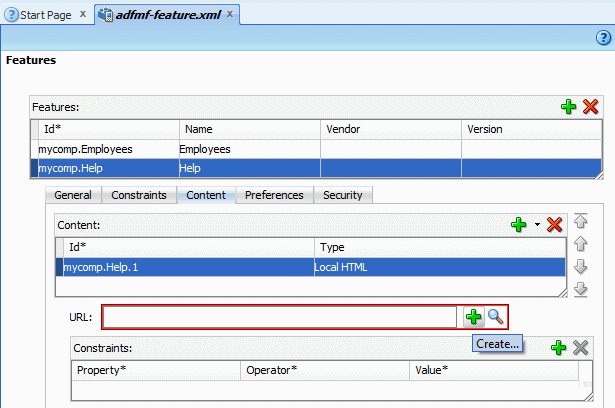
Task: Open the Security tab
Action: 343,195
